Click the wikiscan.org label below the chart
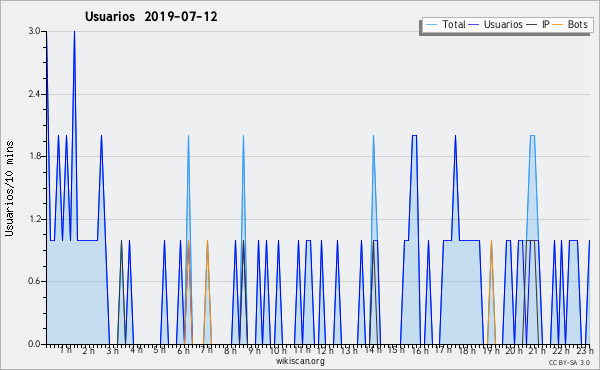600x370 pixels. pyautogui.click(x=300, y=361)
